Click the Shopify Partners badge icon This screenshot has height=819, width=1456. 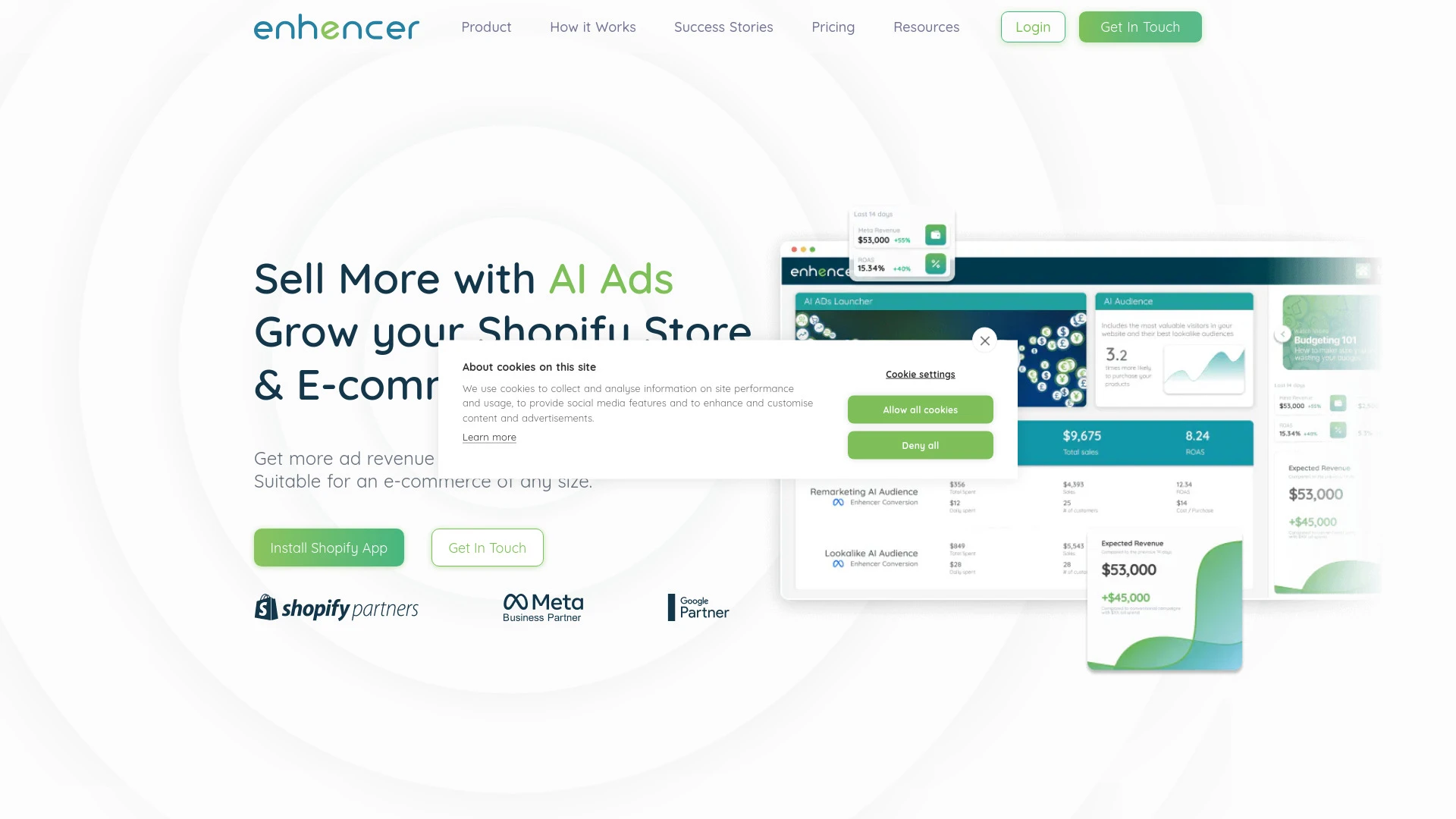tap(336, 607)
